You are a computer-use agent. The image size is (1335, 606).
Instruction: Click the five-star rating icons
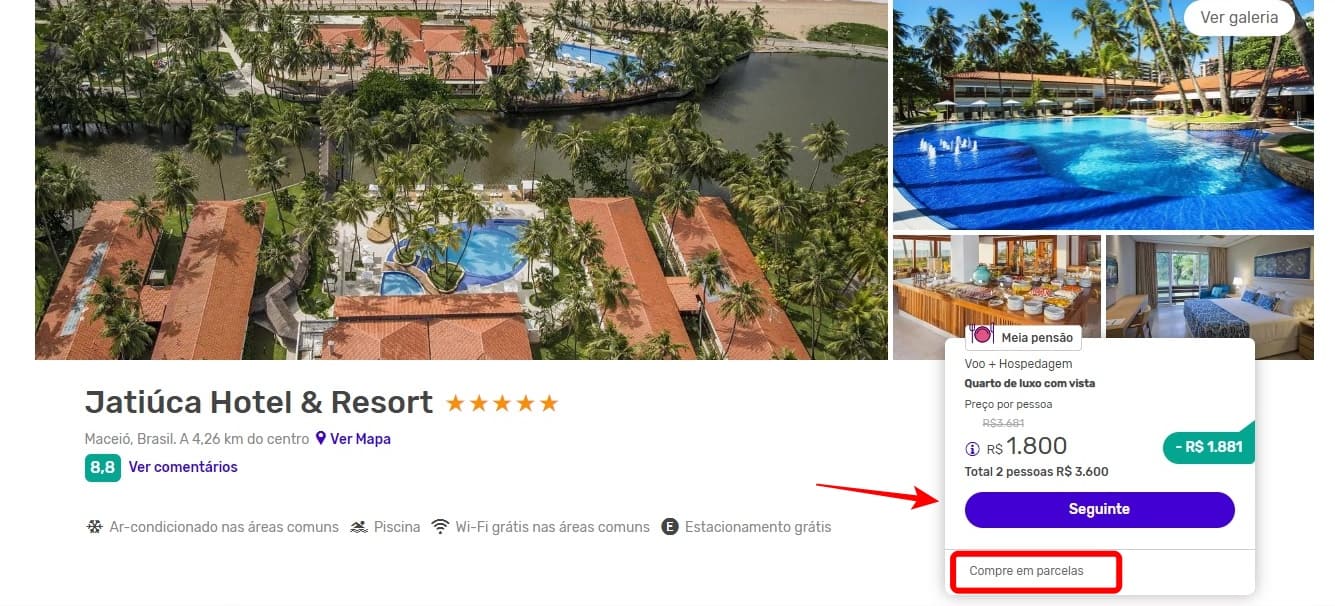[x=502, y=403]
